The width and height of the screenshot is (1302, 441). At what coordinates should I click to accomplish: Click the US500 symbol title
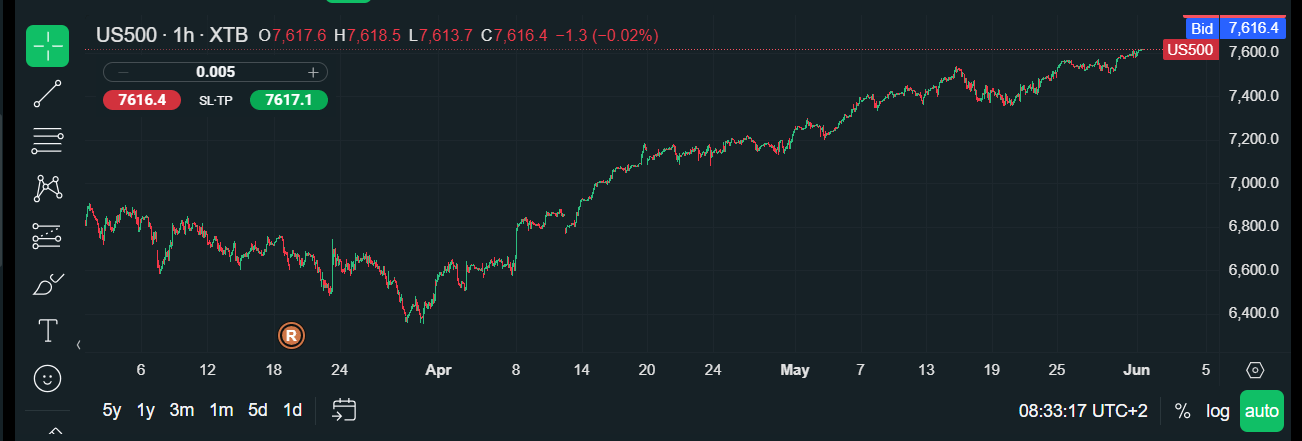(127, 35)
